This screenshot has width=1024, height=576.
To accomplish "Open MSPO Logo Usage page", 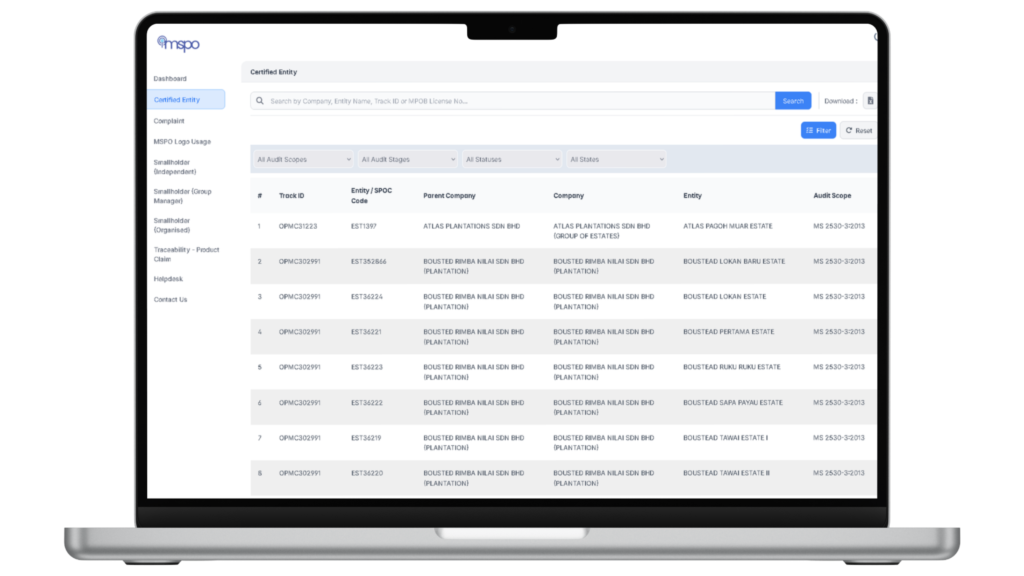I will click(182, 142).
